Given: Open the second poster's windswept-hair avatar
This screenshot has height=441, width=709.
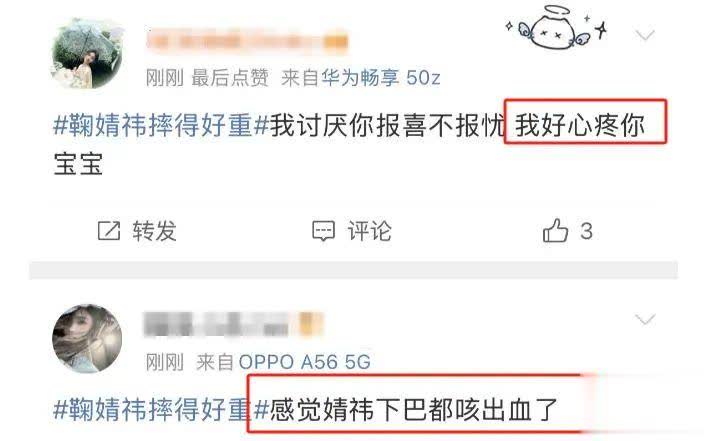Looking at the screenshot, I should click(87, 338).
